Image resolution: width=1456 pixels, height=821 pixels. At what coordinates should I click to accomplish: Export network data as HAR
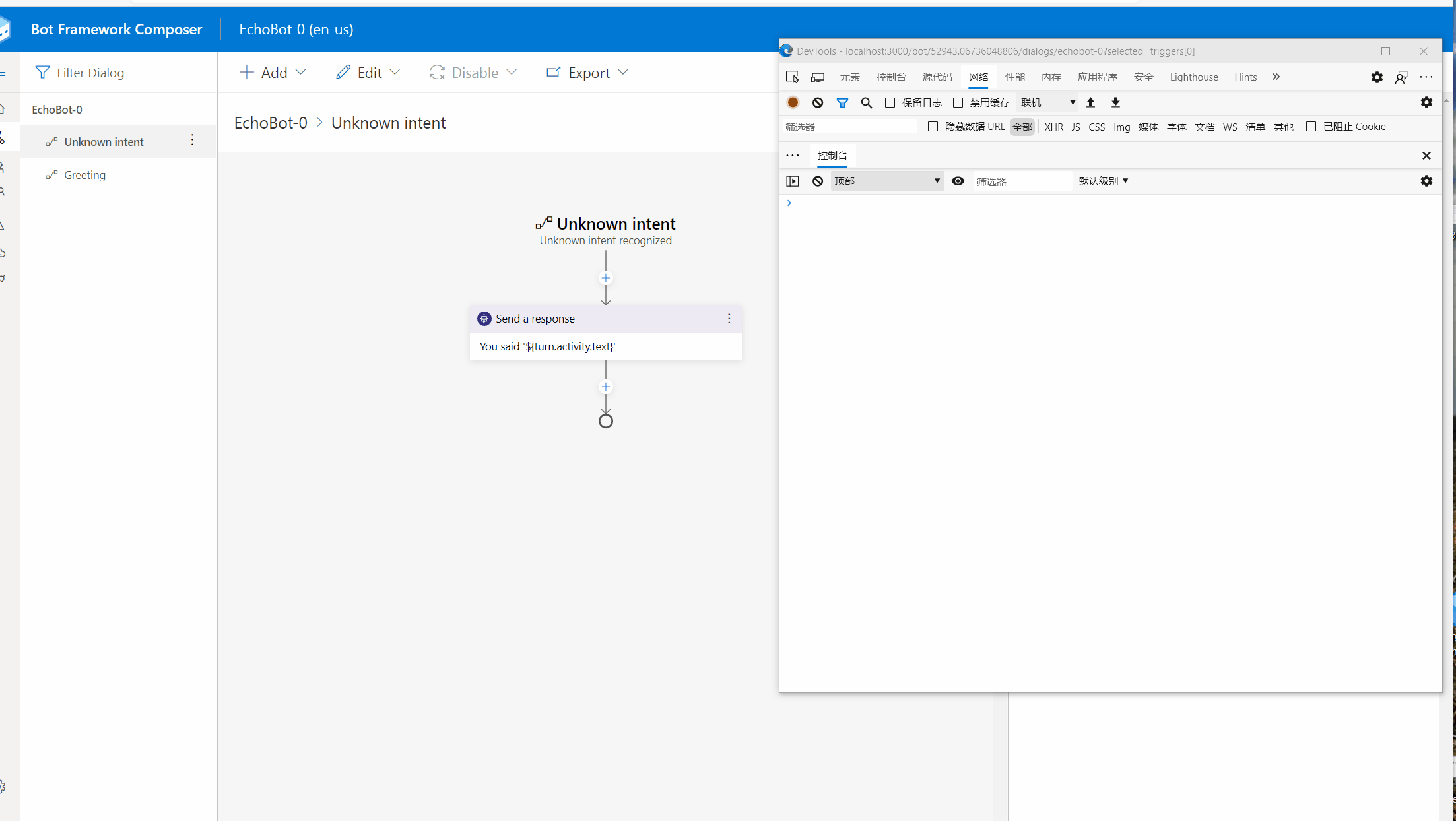1115,102
